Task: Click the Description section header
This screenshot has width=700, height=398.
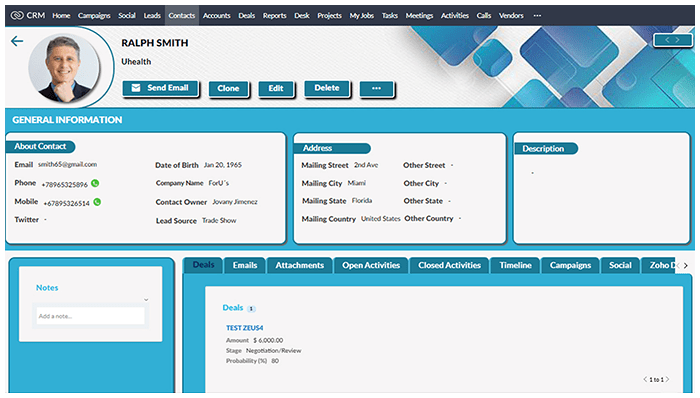Action: [546, 149]
